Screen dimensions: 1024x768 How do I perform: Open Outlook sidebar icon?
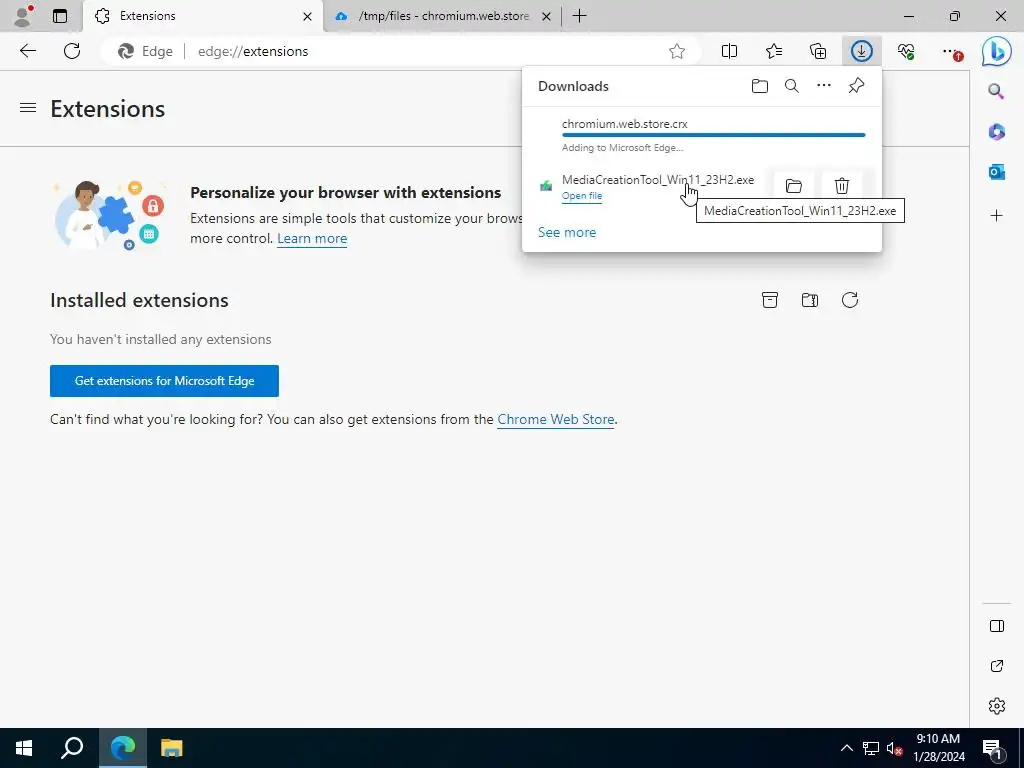(996, 172)
